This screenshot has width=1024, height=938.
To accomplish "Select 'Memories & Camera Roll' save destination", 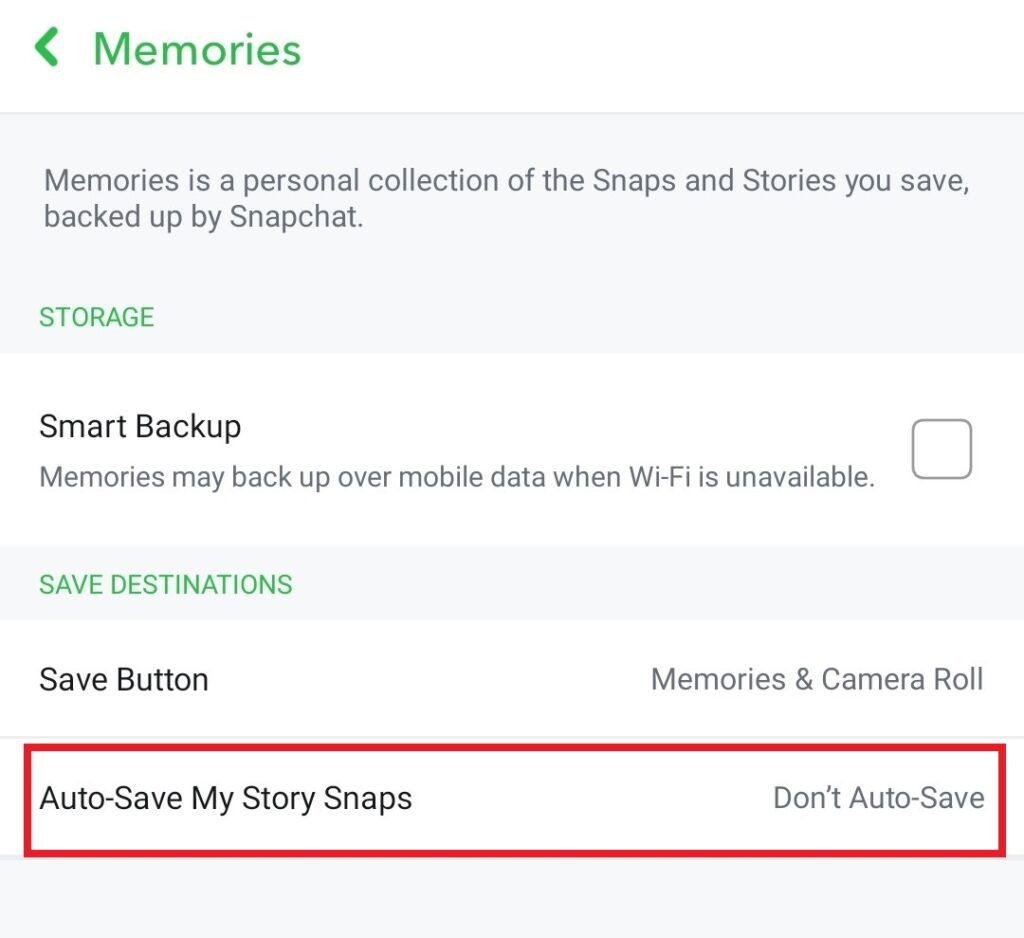I will (x=817, y=679).
